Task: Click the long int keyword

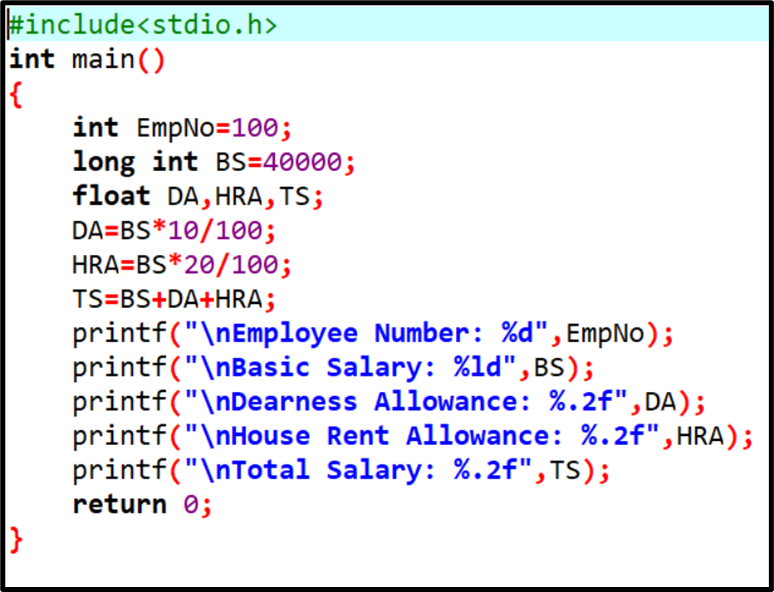Action: [x=135, y=162]
